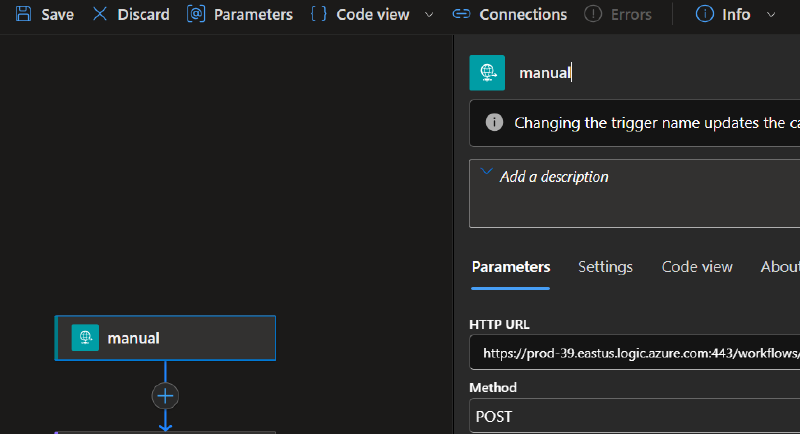Click the Connections link icon
The width and height of the screenshot is (800, 434).
(461, 14)
